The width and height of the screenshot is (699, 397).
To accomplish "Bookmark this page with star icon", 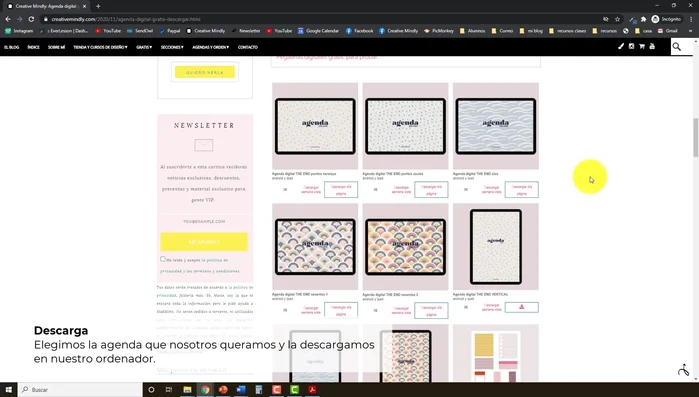I will [x=617, y=19].
